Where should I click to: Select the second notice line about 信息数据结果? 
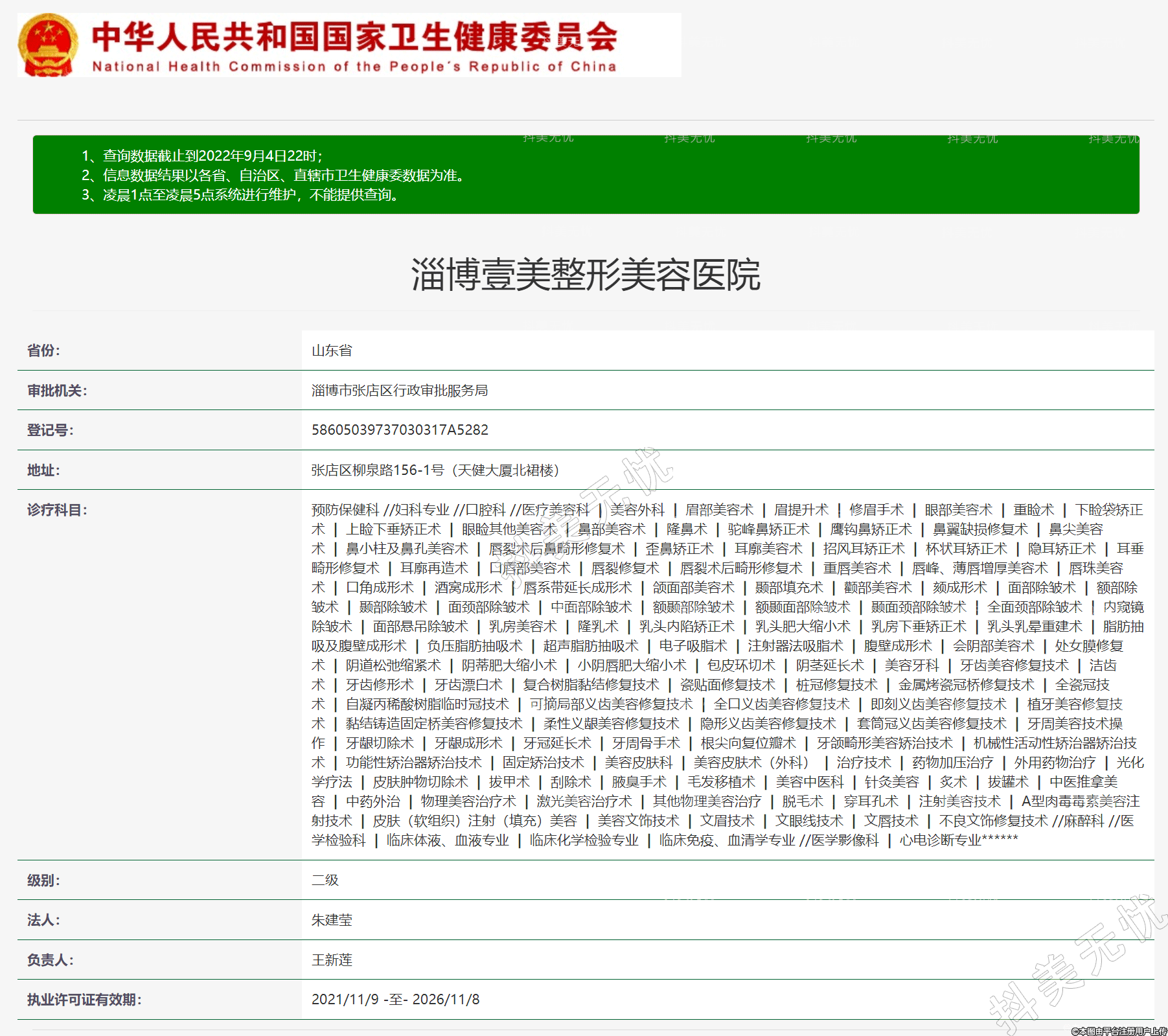tap(273, 175)
